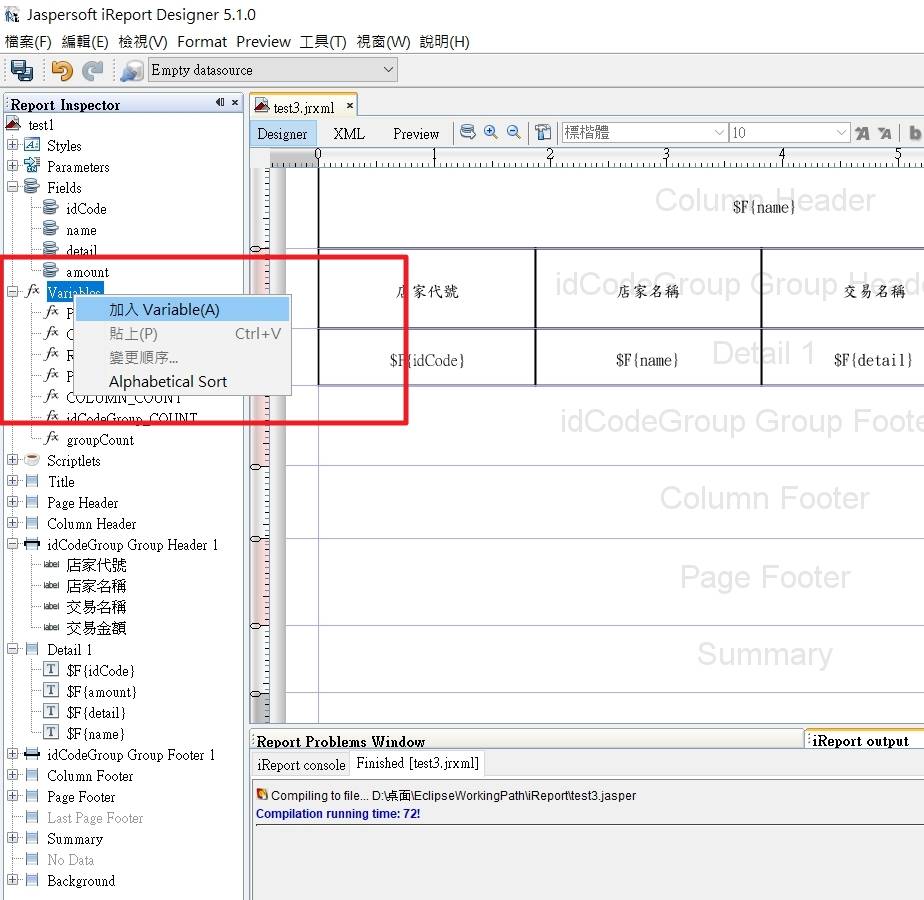Viewport: 924px width, 900px height.
Task: Select the name field in Fields
Action: tap(81, 230)
